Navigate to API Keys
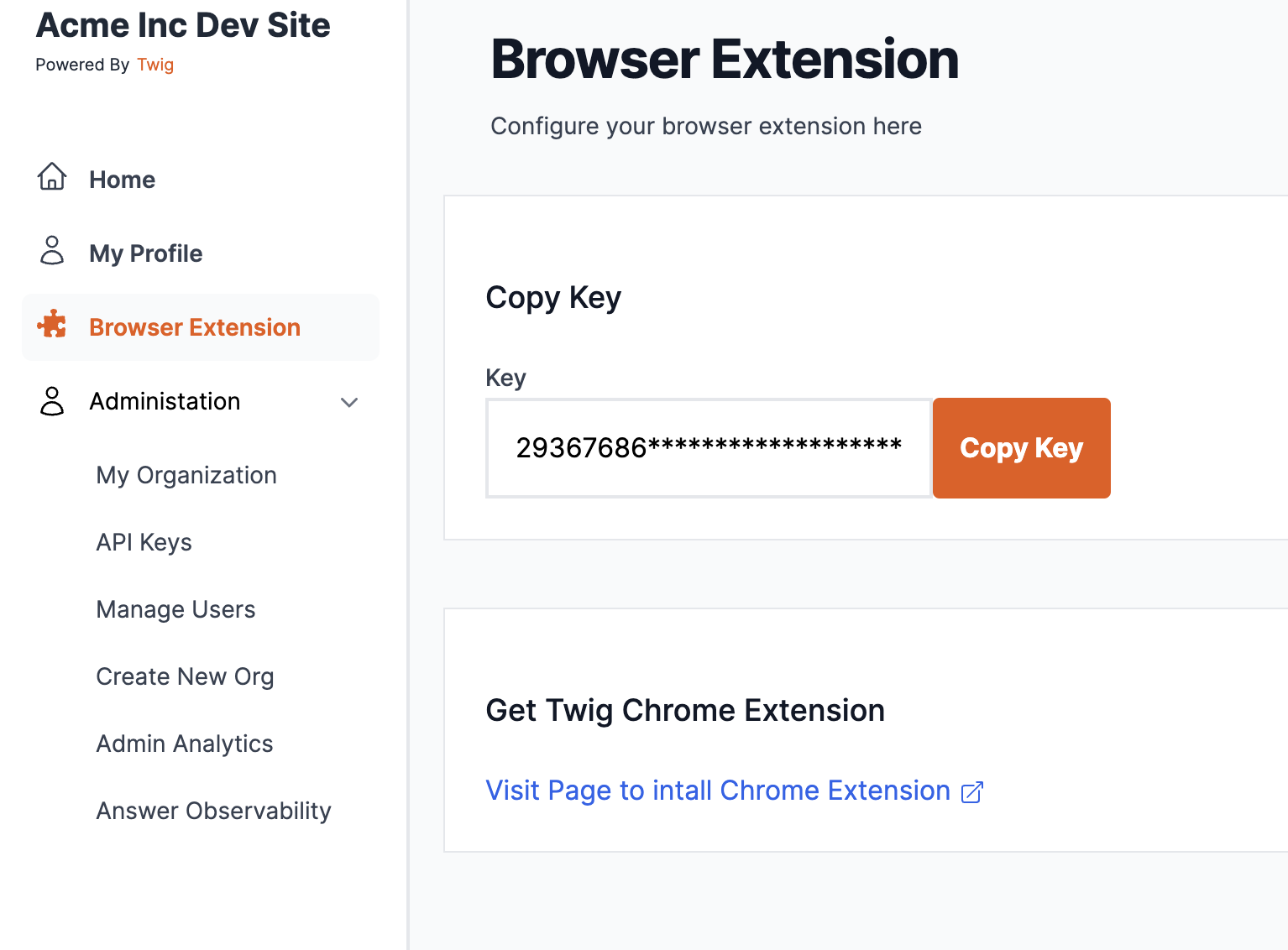 point(144,542)
